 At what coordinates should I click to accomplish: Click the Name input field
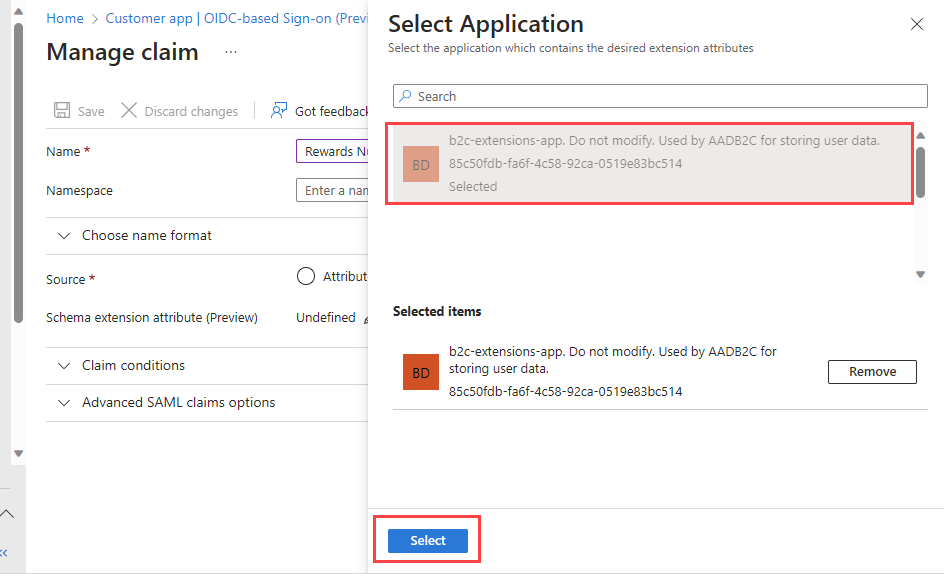pyautogui.click(x=332, y=151)
